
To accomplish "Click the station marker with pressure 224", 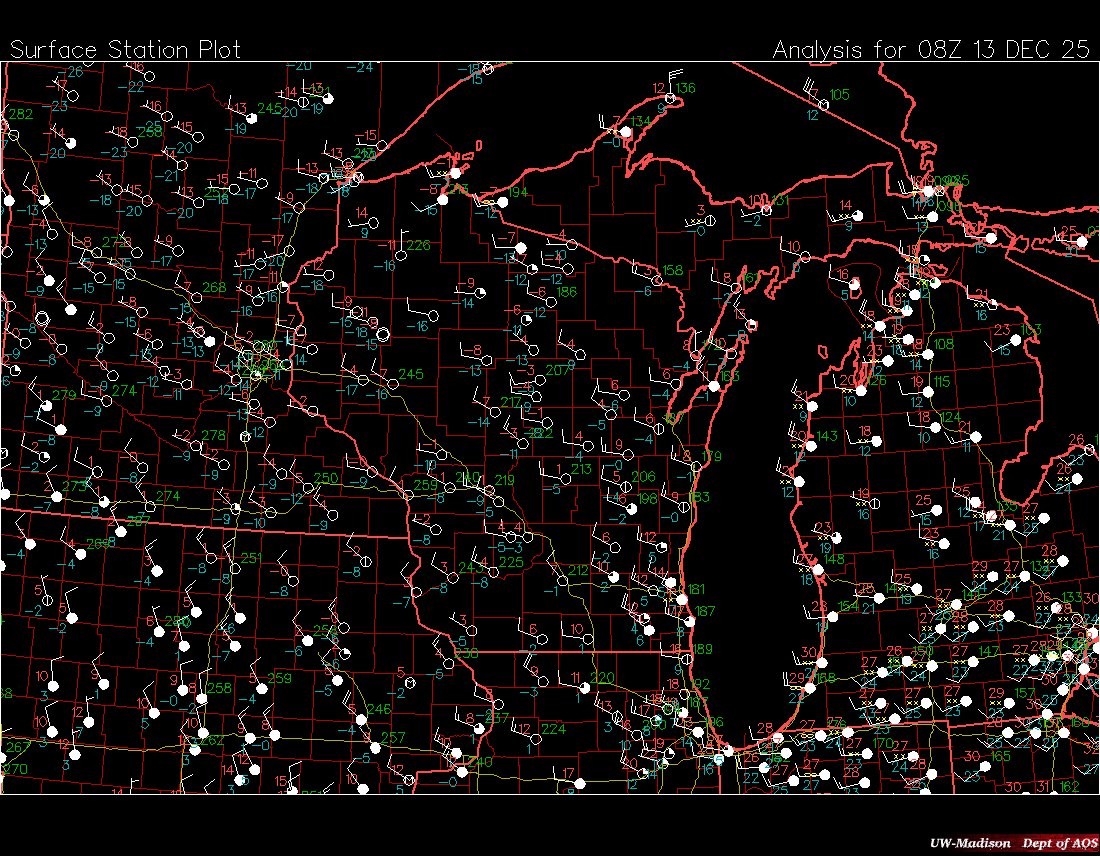I will pyautogui.click(x=536, y=738).
